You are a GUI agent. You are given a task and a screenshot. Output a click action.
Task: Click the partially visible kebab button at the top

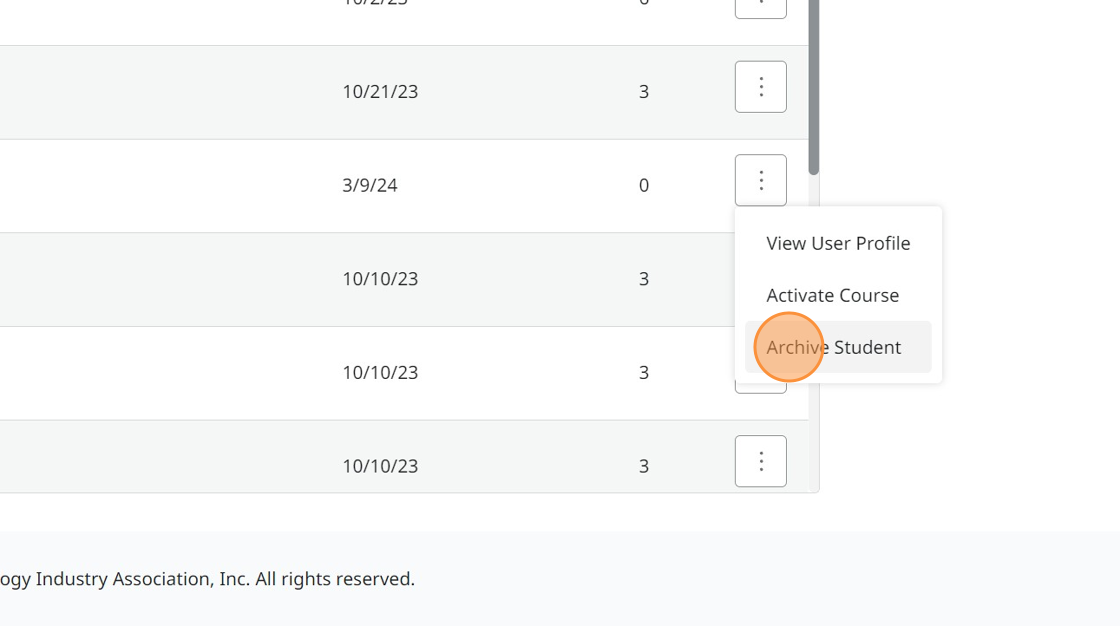(x=760, y=6)
